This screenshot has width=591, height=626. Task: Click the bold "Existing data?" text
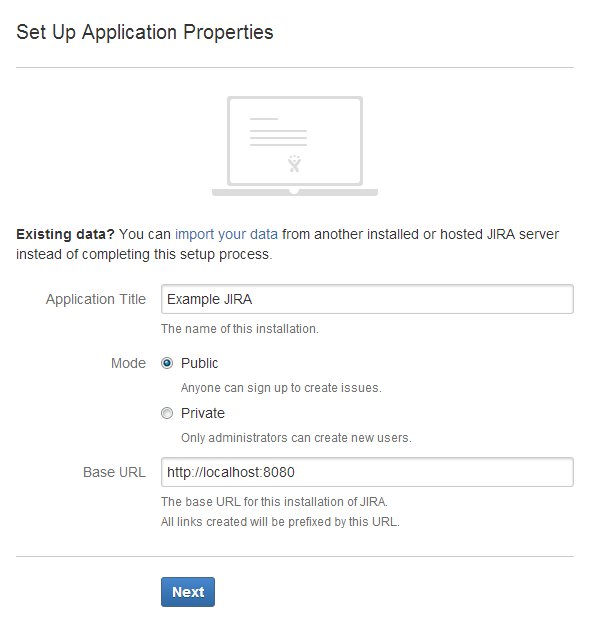tap(65, 234)
